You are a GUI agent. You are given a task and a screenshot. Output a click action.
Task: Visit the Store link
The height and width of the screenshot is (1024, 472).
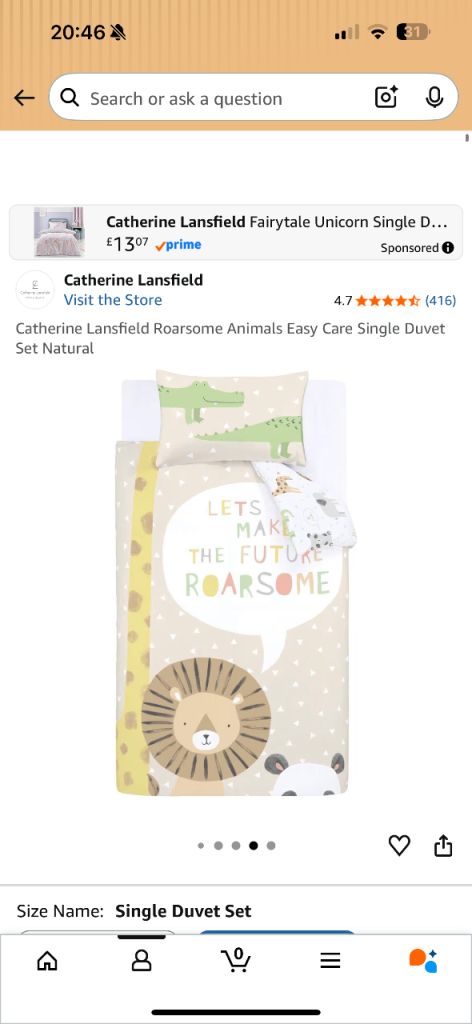113,300
